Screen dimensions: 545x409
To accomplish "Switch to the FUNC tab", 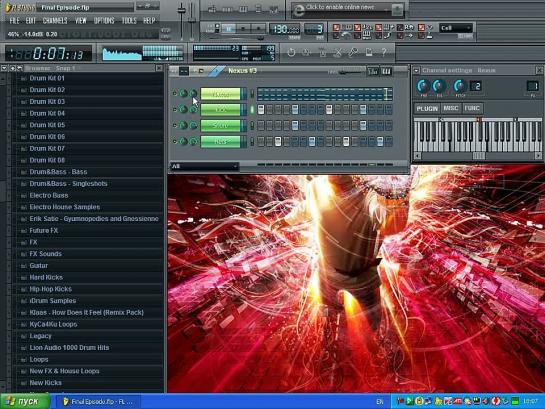I will coord(472,108).
